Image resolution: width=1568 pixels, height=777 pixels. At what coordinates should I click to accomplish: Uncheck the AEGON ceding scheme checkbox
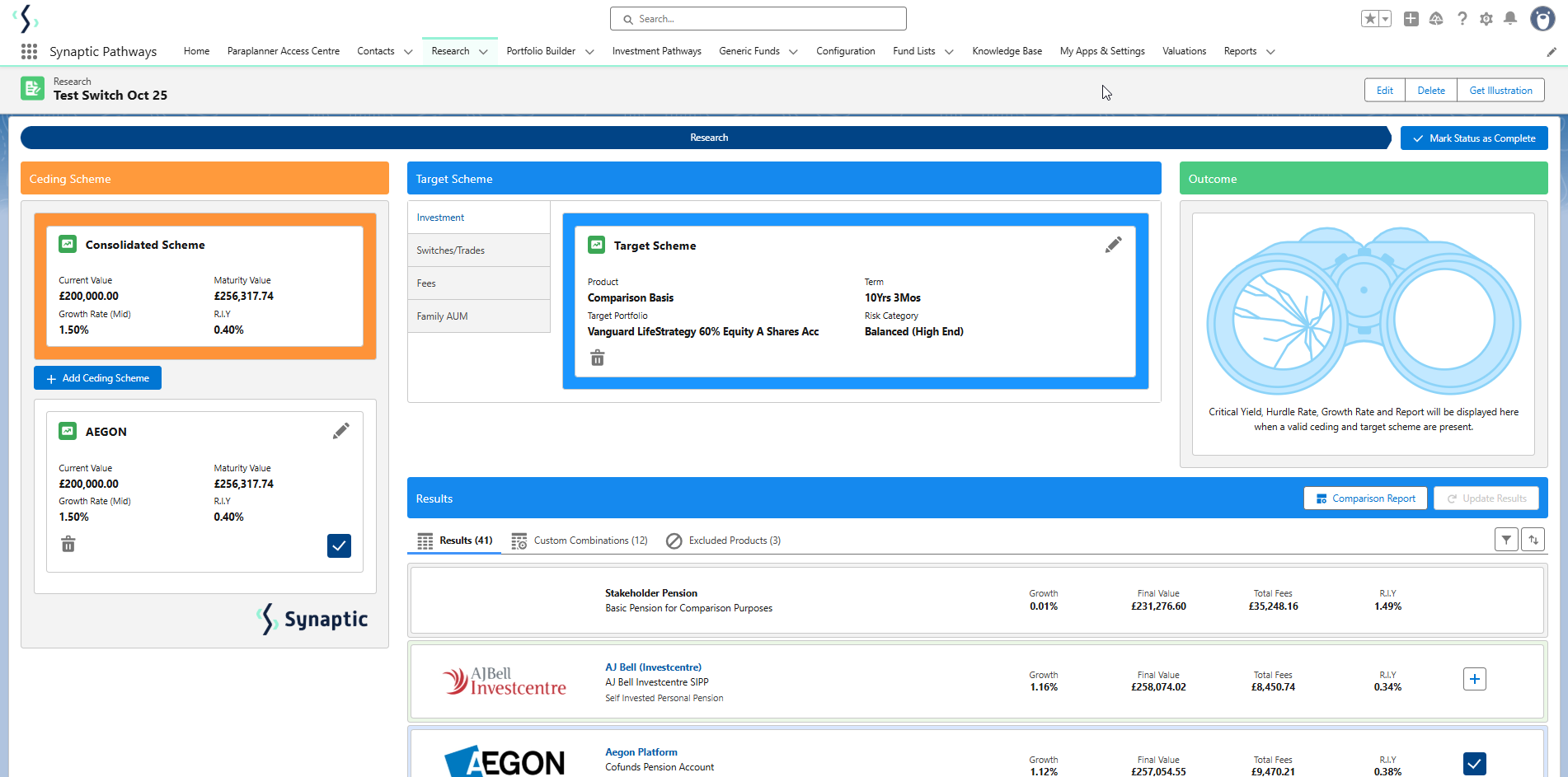(339, 545)
